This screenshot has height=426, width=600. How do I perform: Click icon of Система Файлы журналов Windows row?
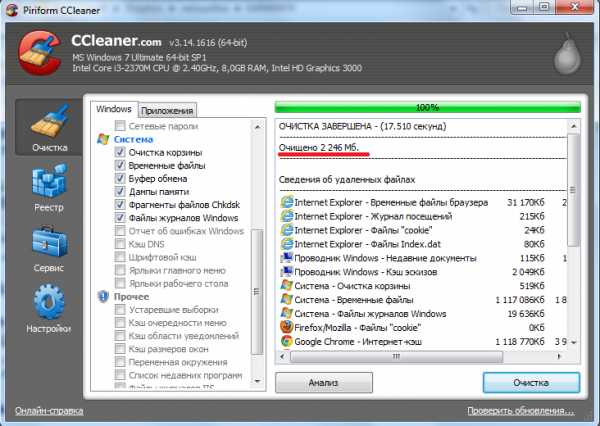[x=287, y=313]
